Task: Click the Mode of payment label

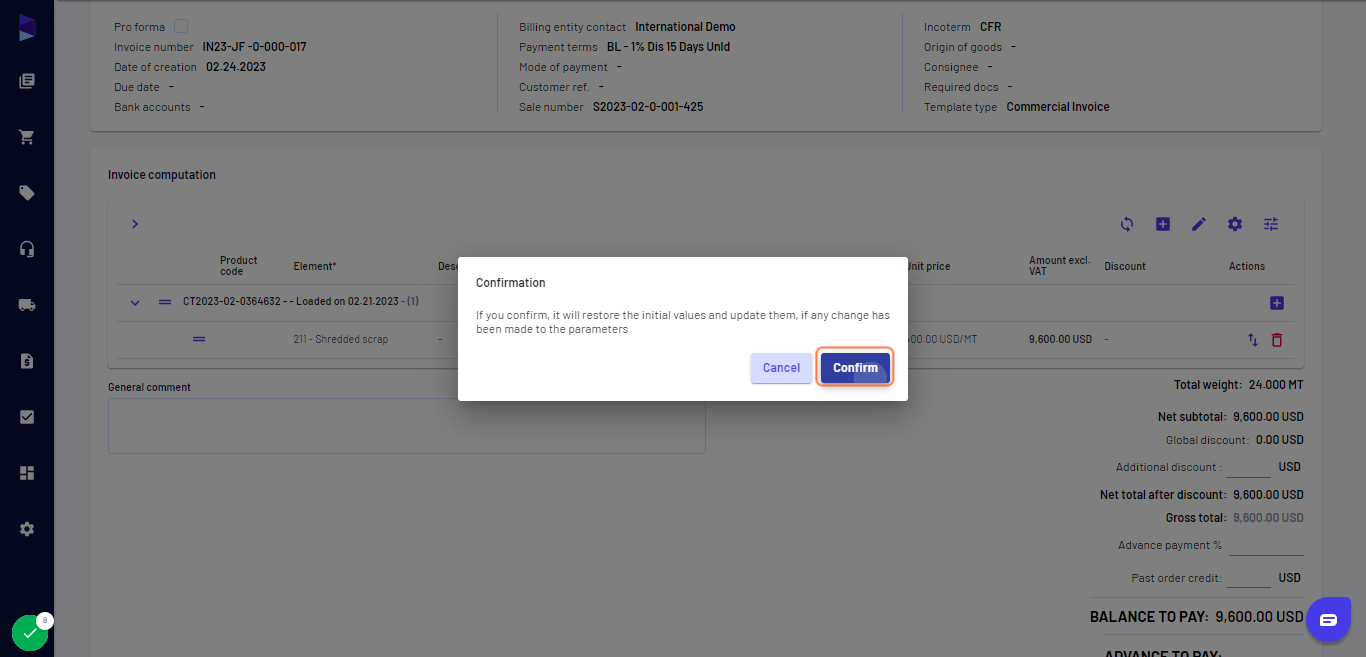Action: [563, 67]
